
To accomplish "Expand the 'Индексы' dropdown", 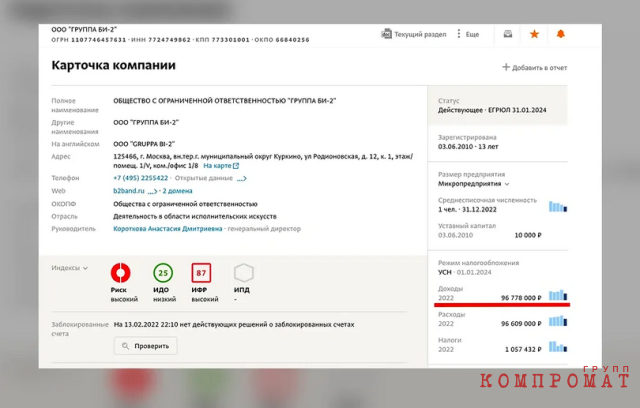I will point(69,268).
